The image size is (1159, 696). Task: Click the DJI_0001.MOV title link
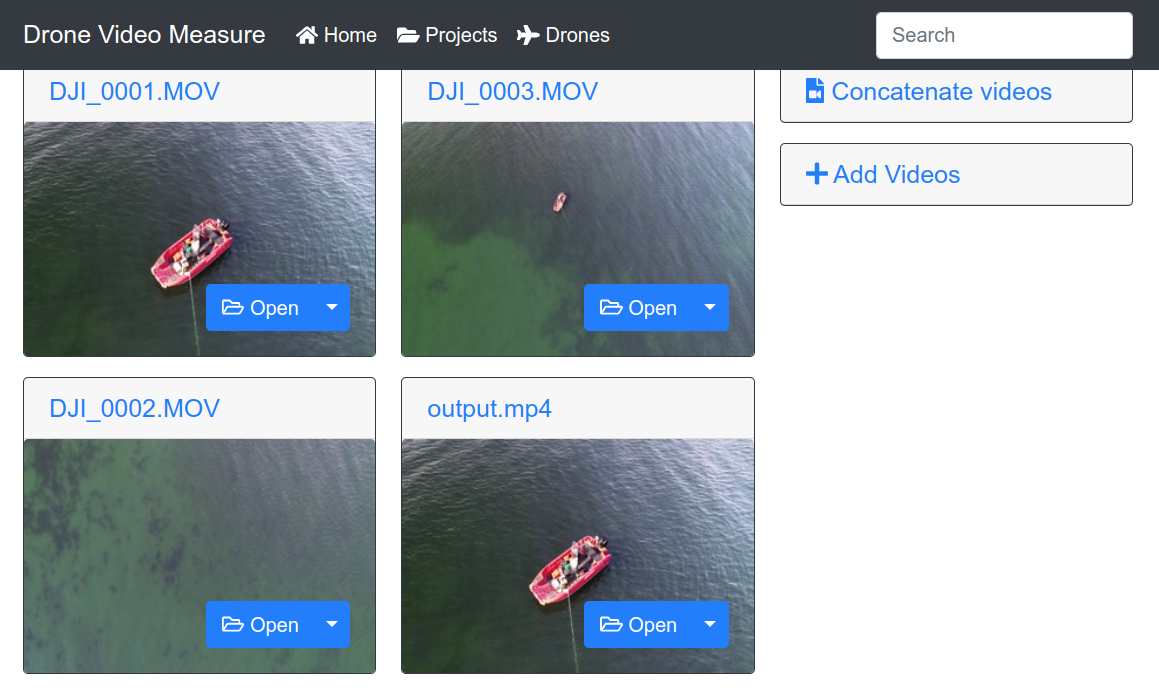(x=135, y=92)
